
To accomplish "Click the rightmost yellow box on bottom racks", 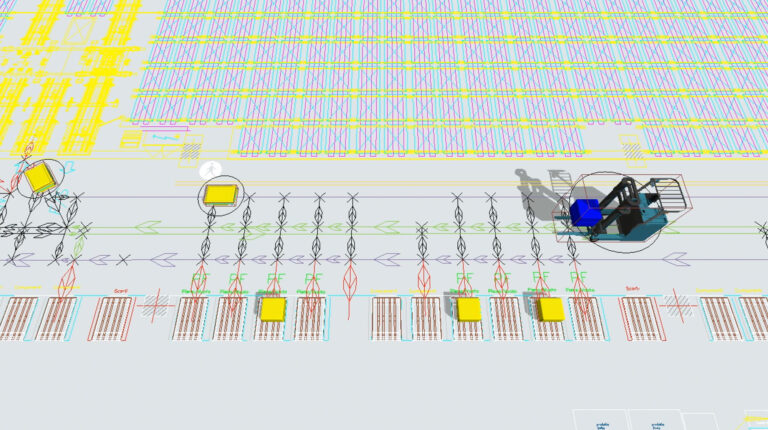I will click(x=550, y=309).
